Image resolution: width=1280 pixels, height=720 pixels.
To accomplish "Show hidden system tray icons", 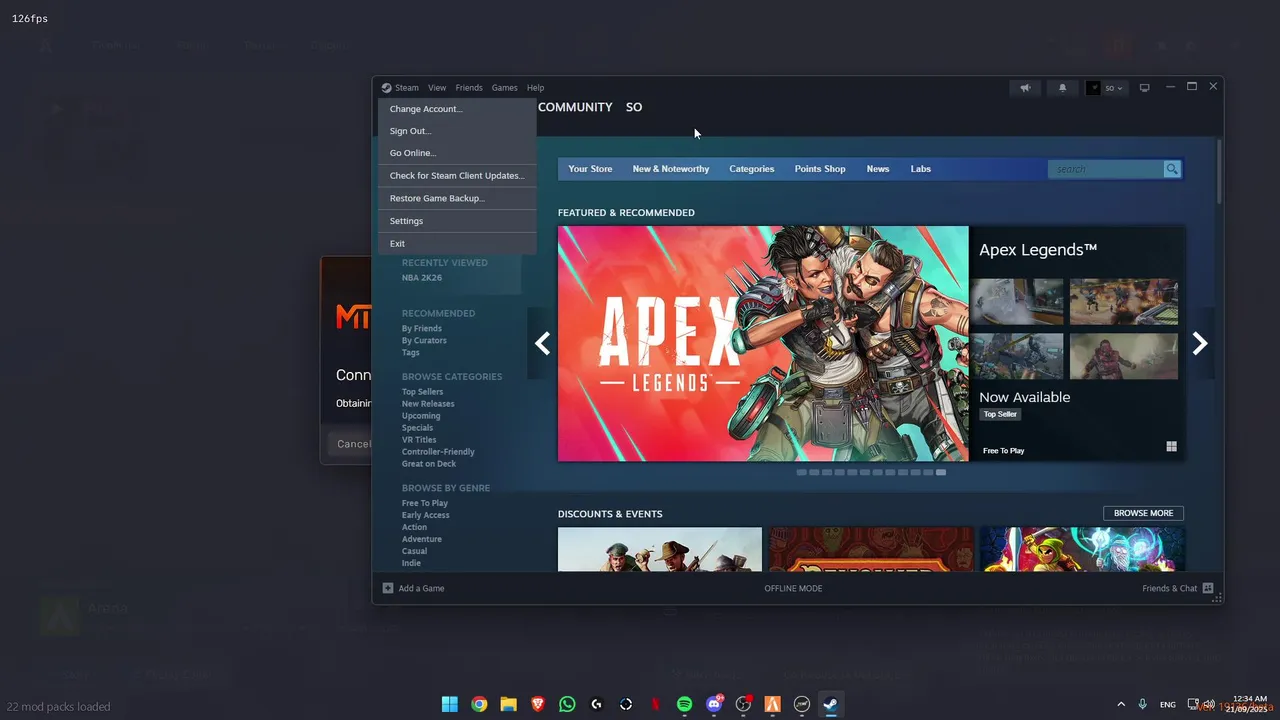I will click(x=1121, y=704).
